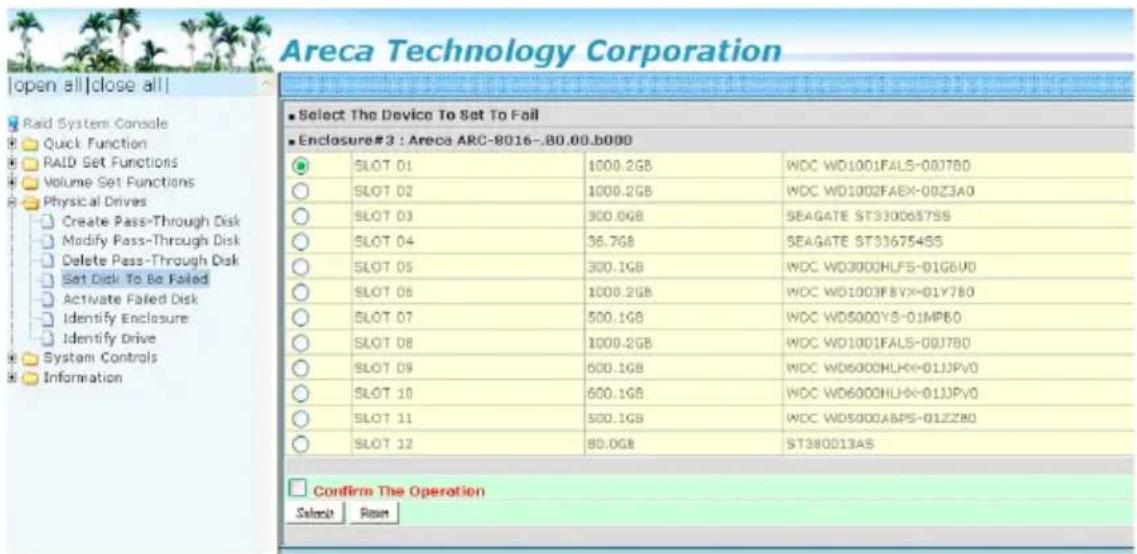Expand the System Controls node
Image resolution: width=1137 pixels, height=554 pixels.
(x=12, y=357)
